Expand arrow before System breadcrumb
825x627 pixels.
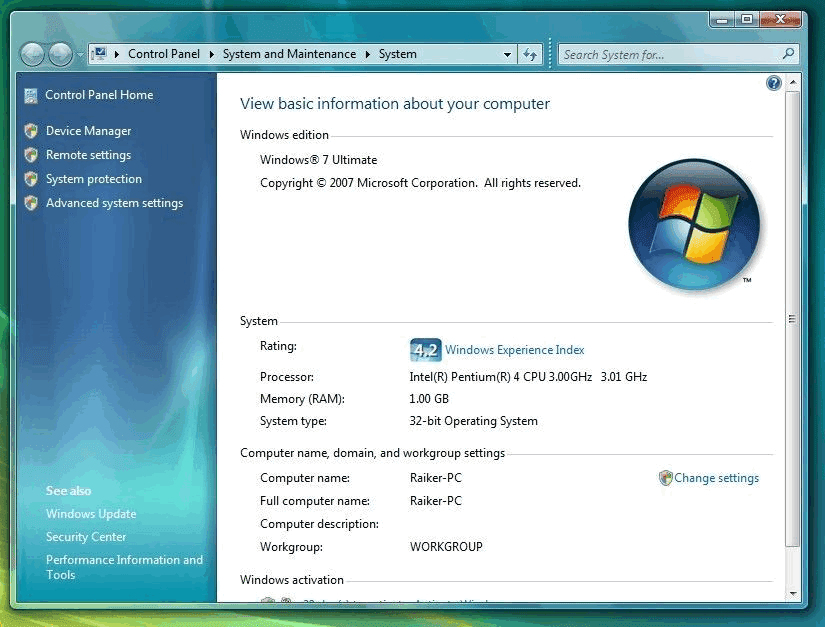pos(368,54)
